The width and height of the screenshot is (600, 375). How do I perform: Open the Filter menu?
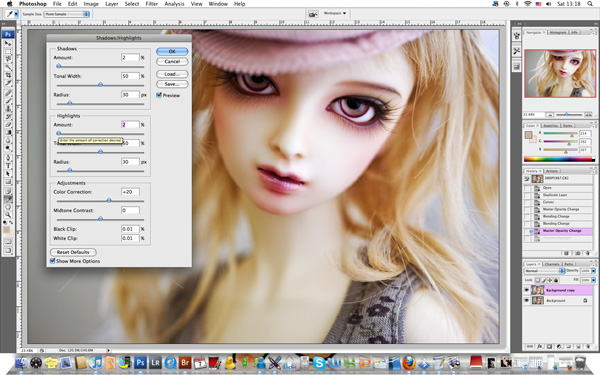(x=152, y=4)
